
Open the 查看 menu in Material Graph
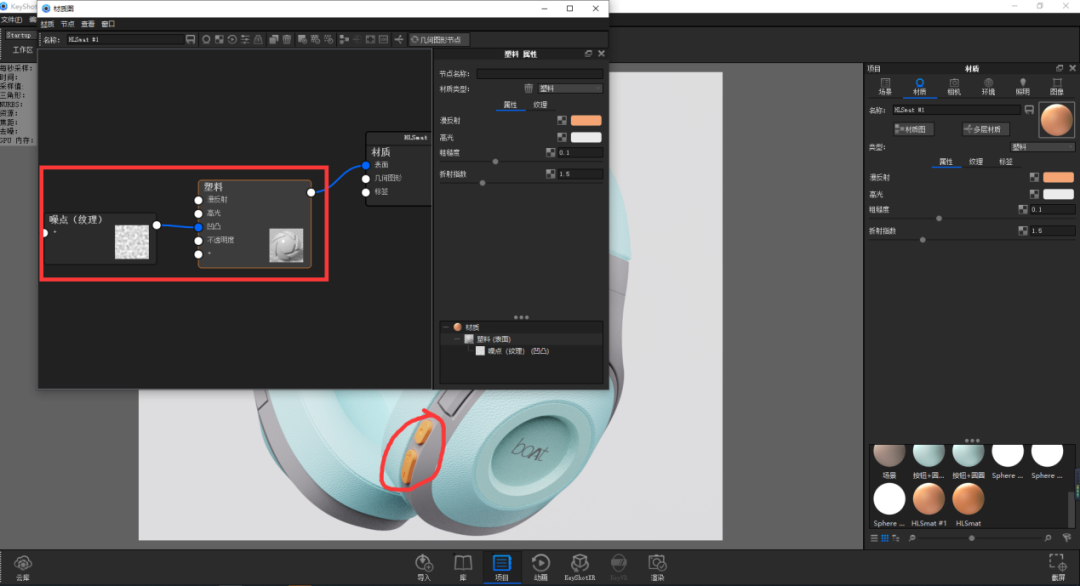[88, 24]
